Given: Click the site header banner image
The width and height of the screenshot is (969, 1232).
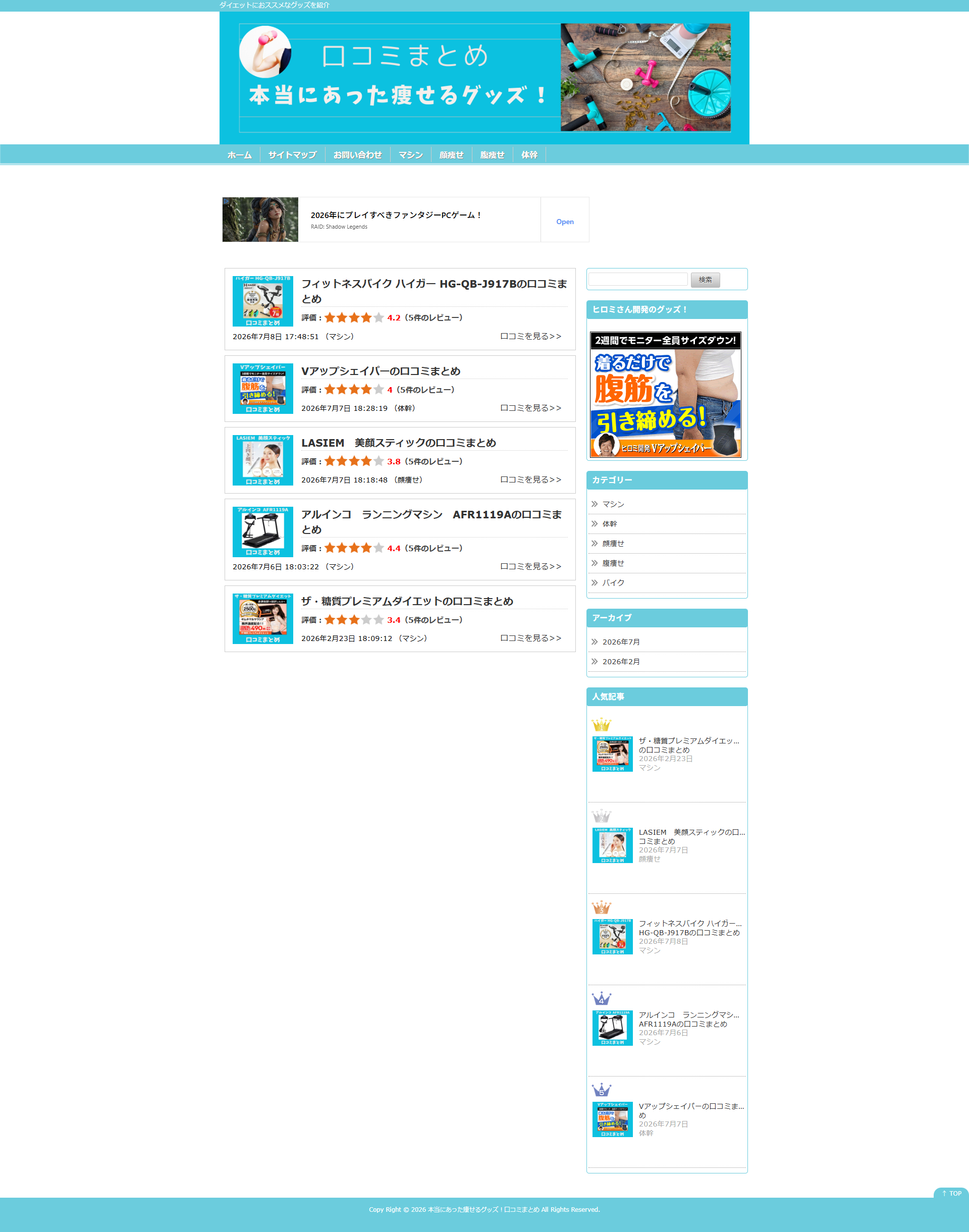Looking at the screenshot, I should [x=484, y=78].
